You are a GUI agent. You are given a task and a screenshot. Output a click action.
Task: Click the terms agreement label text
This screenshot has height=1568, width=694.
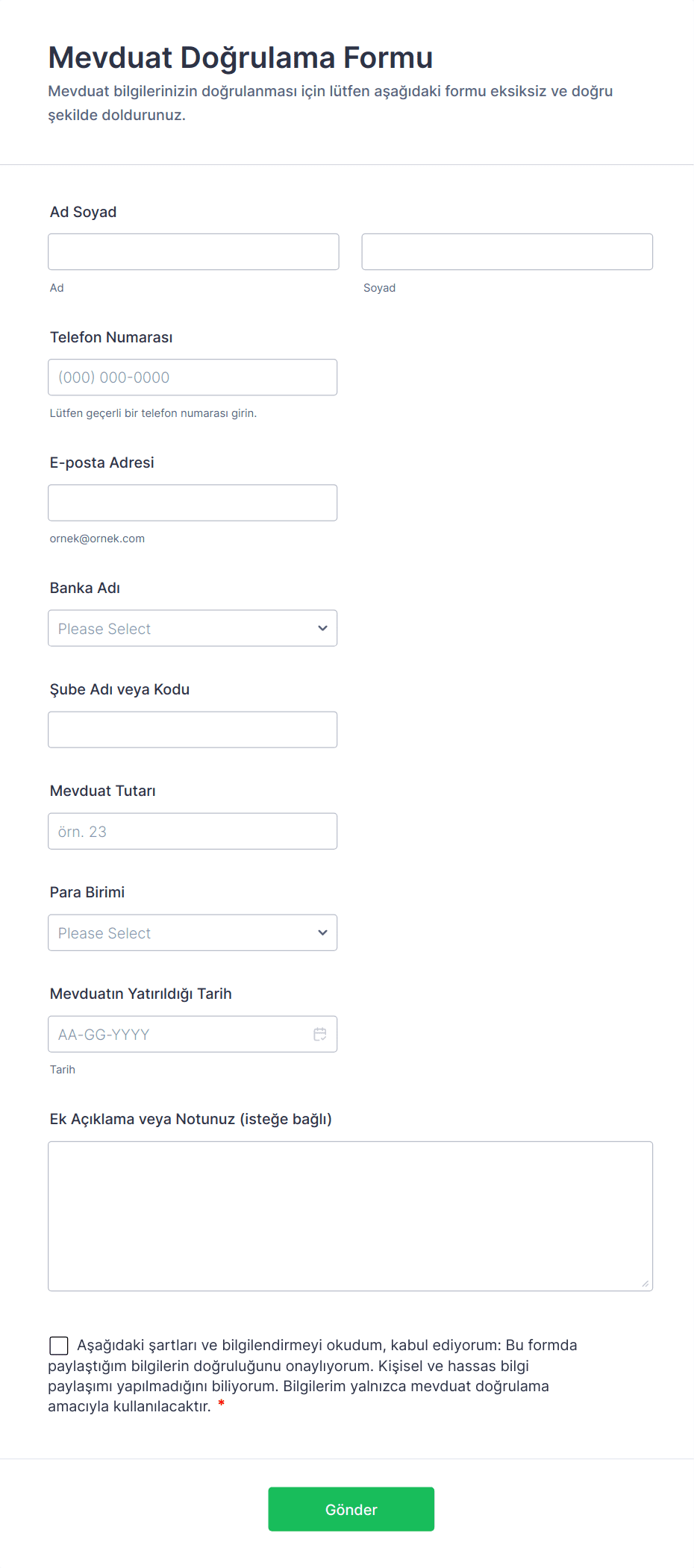tap(313, 1376)
